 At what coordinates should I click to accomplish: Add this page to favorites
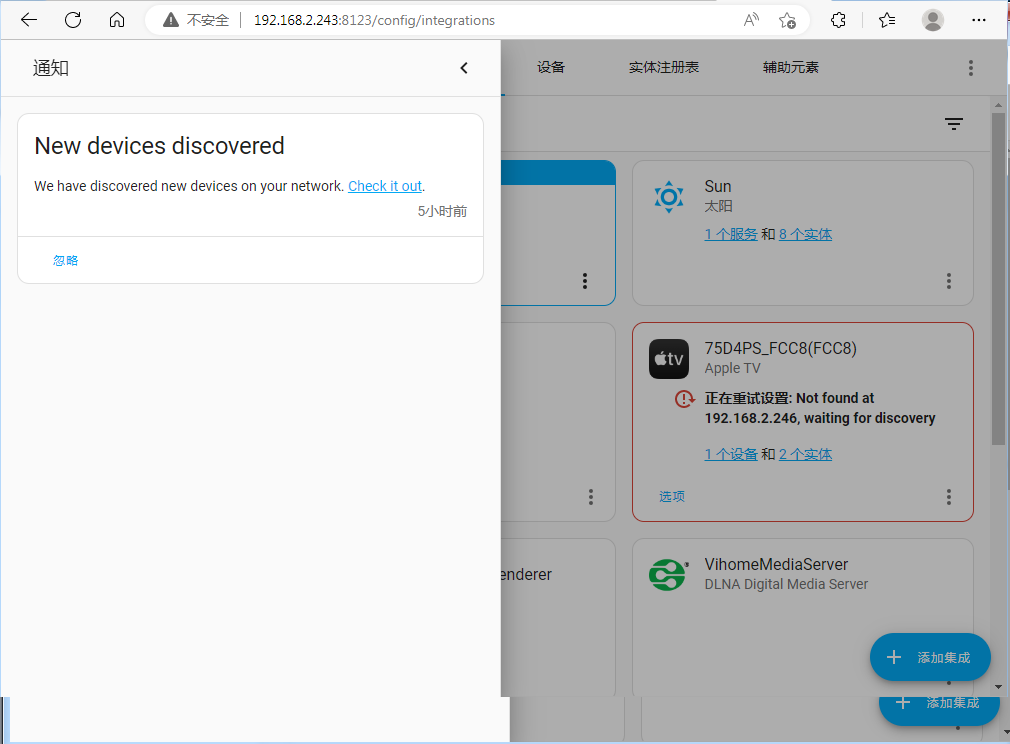[x=787, y=20]
